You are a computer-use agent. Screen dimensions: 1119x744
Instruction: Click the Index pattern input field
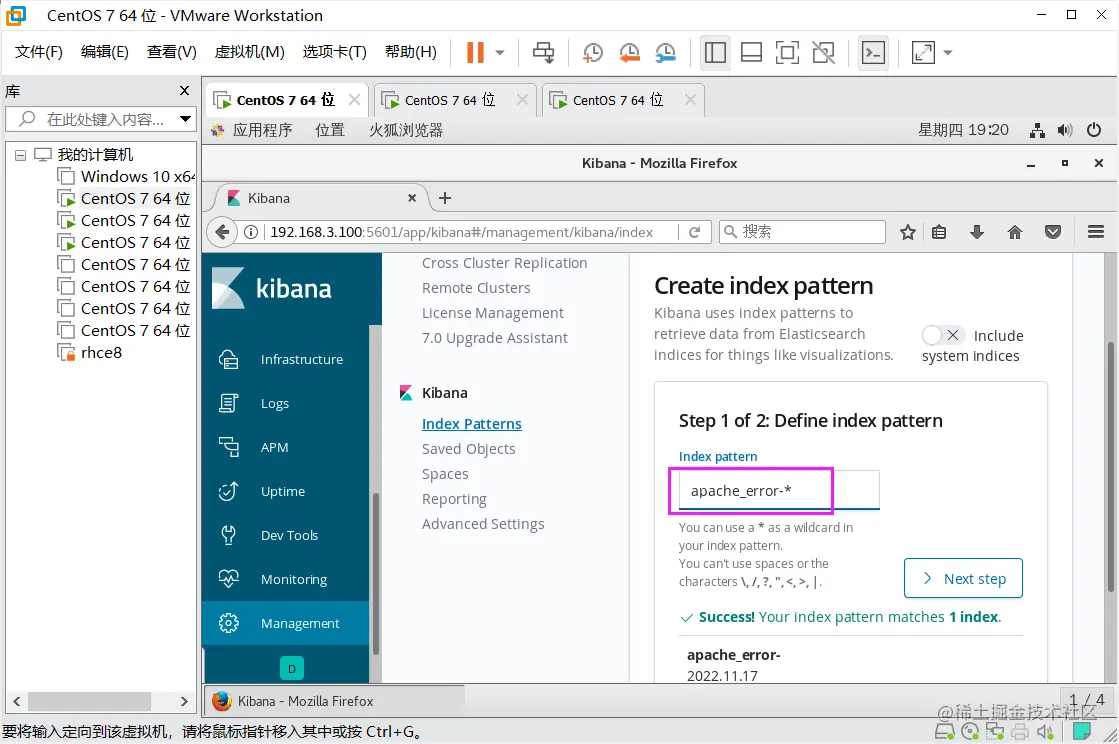(x=779, y=491)
